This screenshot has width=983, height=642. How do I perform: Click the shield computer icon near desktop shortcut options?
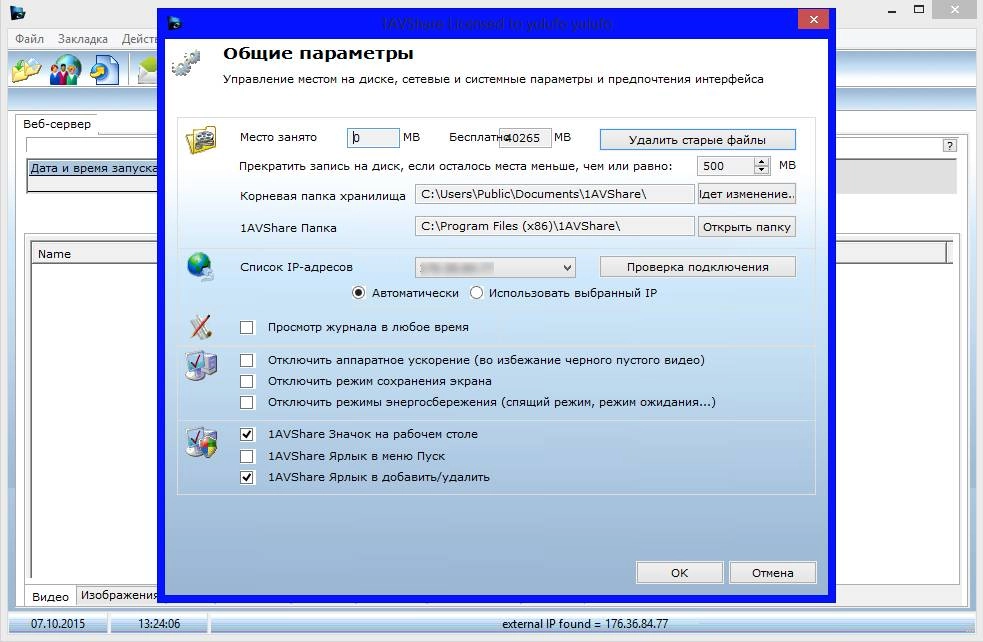pos(201,442)
